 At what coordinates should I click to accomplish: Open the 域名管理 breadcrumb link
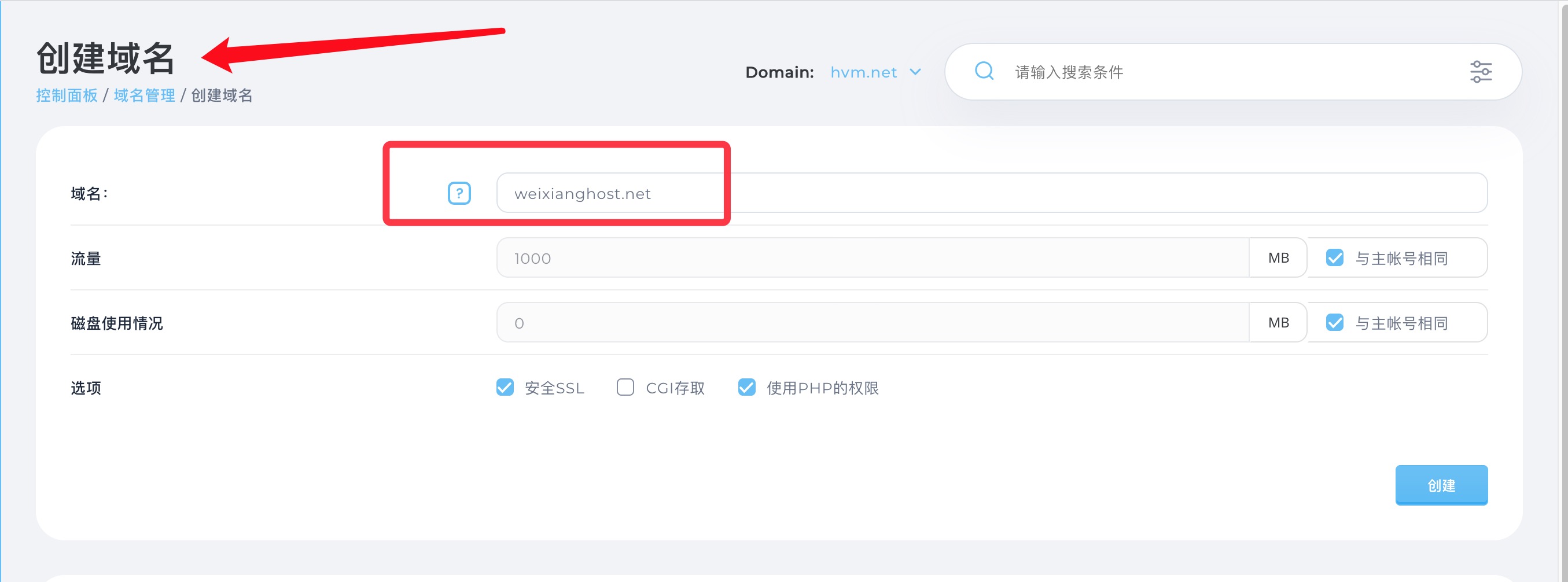[x=144, y=95]
